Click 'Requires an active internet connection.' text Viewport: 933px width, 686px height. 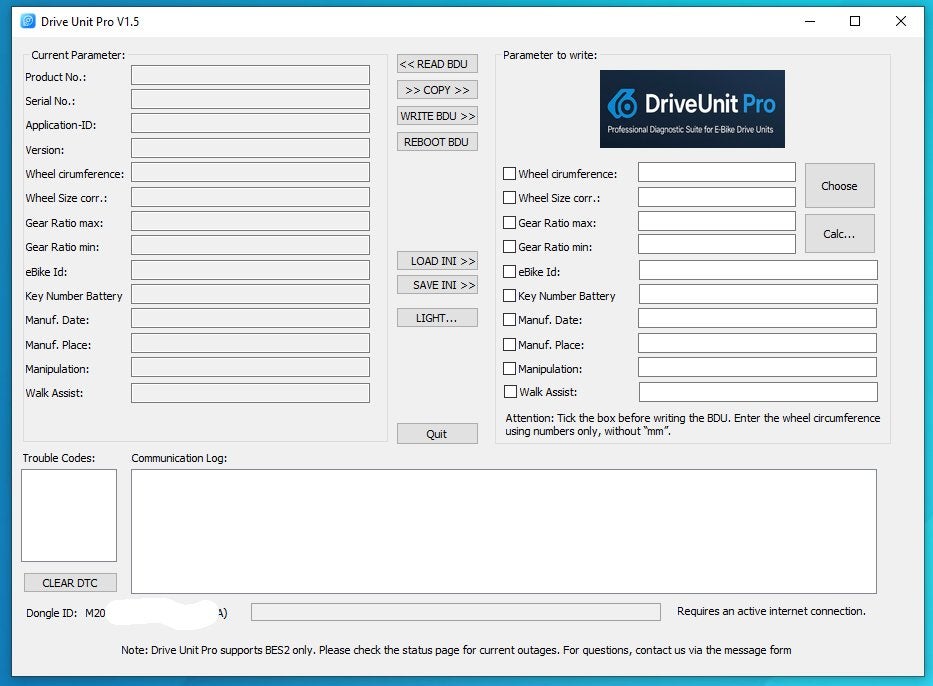pos(771,611)
